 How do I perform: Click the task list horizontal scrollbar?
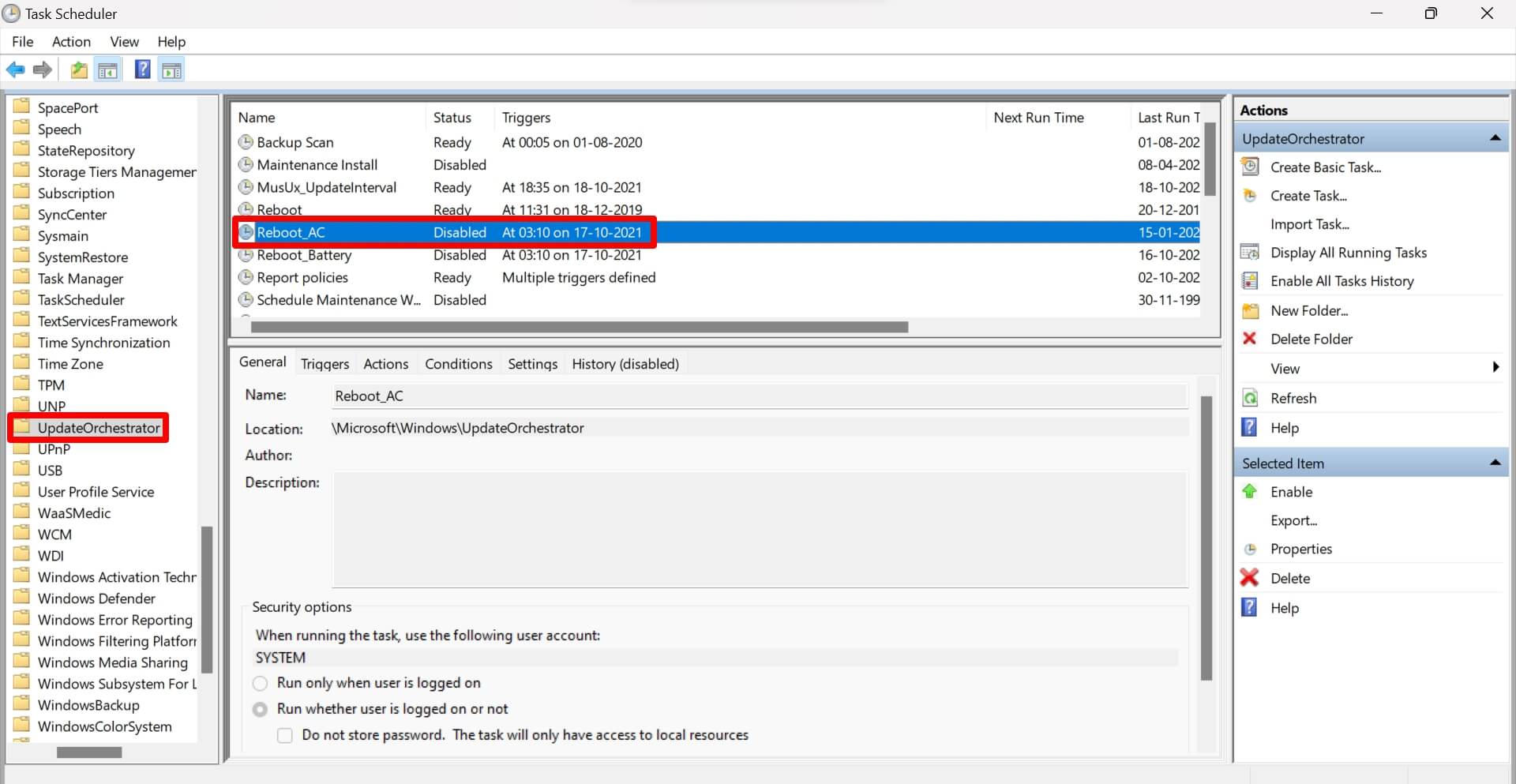[580, 327]
